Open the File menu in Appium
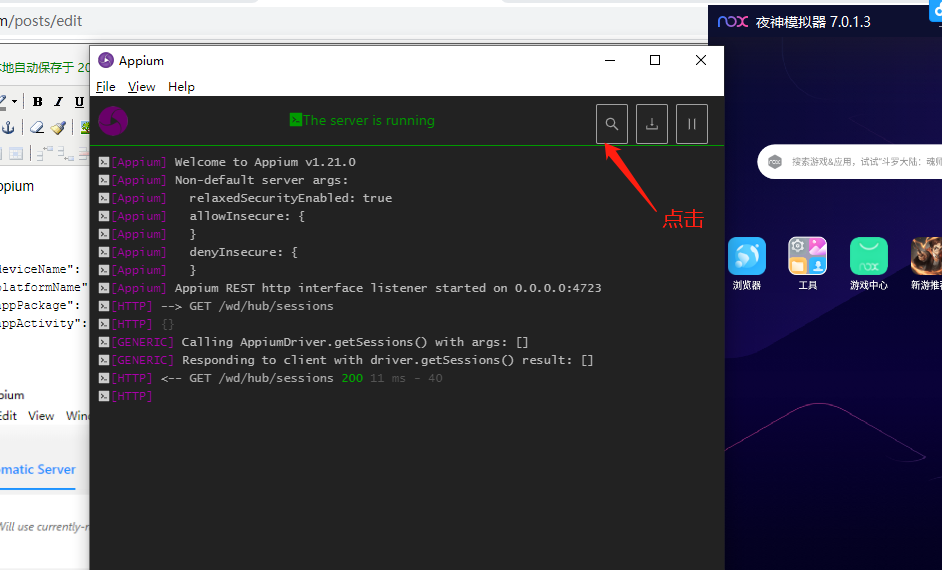The image size is (942, 570). 106,86
